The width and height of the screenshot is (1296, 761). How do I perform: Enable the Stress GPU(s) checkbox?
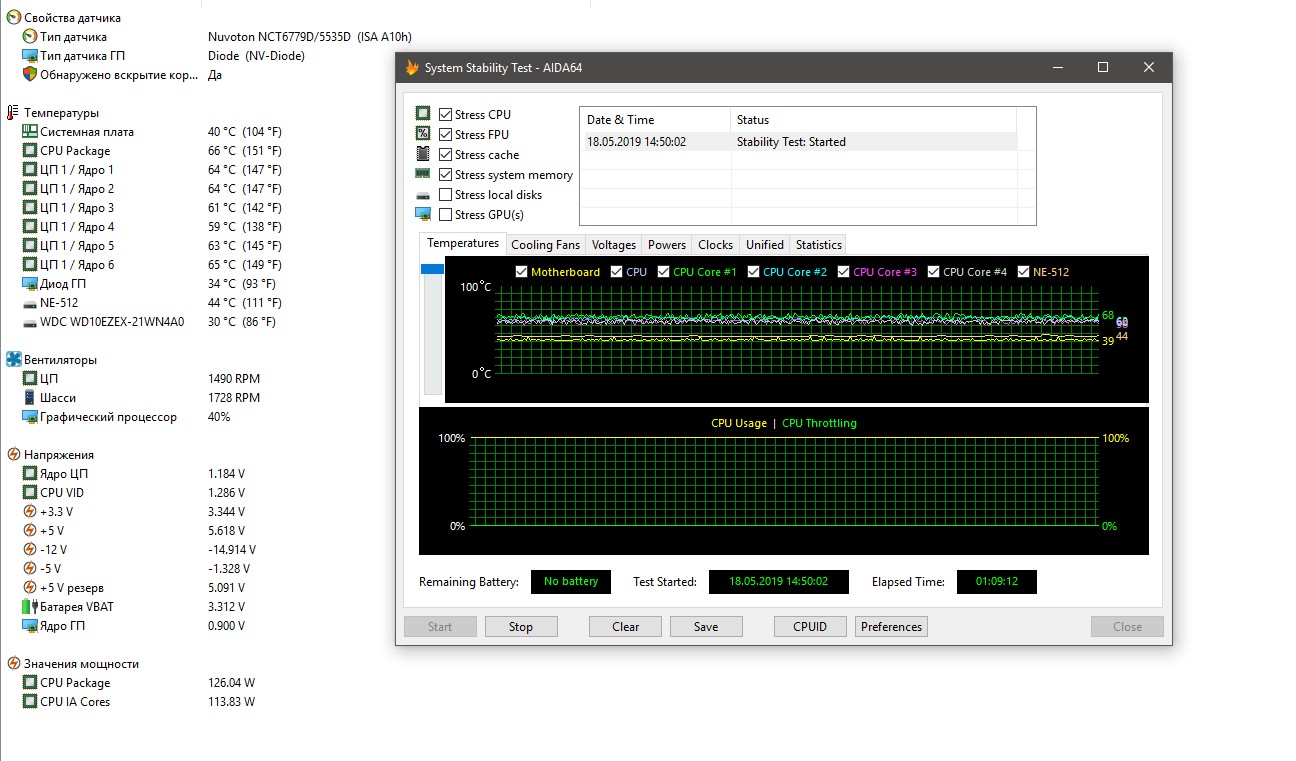click(445, 214)
